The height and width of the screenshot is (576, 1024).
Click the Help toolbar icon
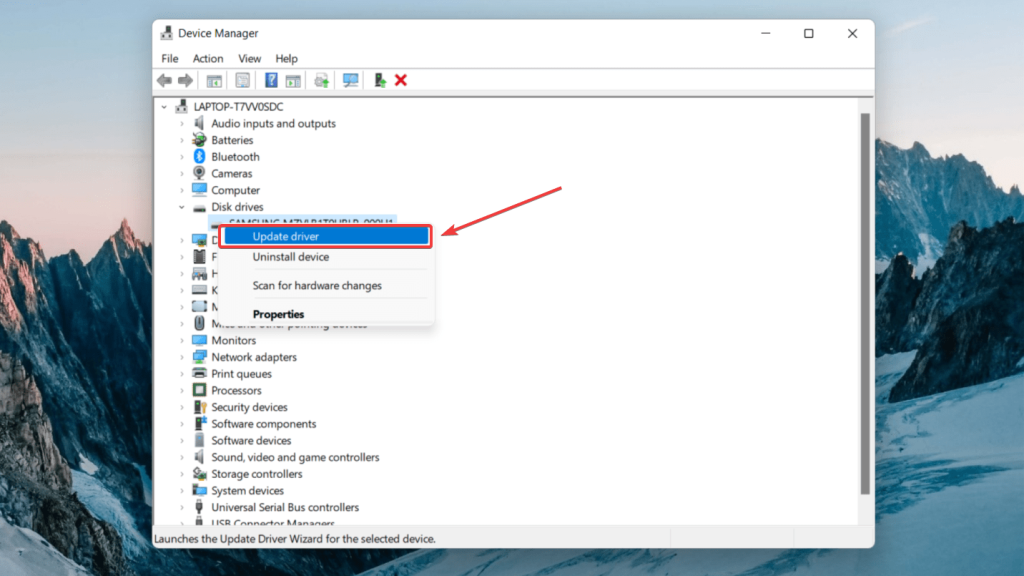271,80
